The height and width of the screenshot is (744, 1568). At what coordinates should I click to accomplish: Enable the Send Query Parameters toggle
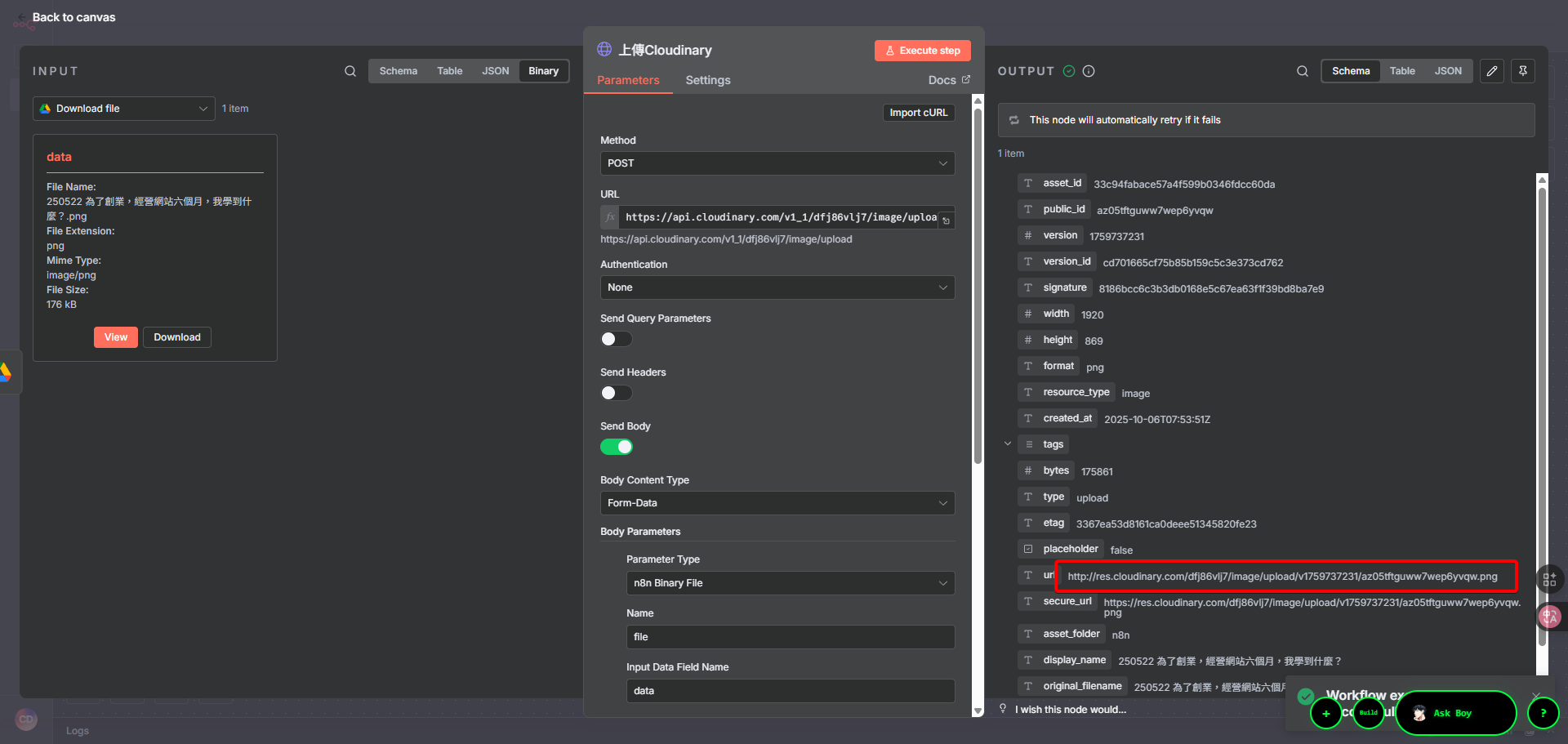(x=616, y=339)
